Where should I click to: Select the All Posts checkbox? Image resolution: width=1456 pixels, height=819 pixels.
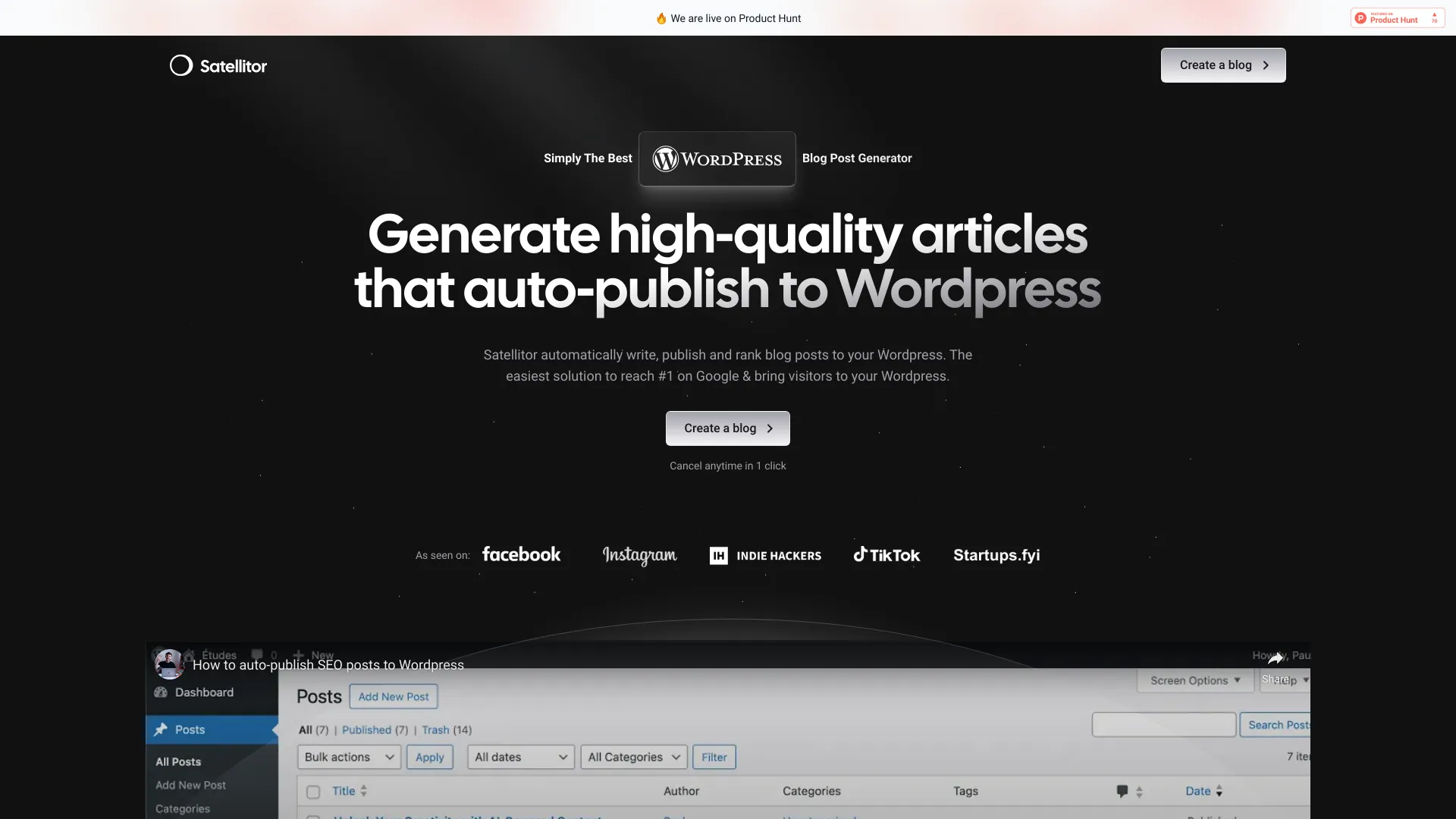pos(313,791)
